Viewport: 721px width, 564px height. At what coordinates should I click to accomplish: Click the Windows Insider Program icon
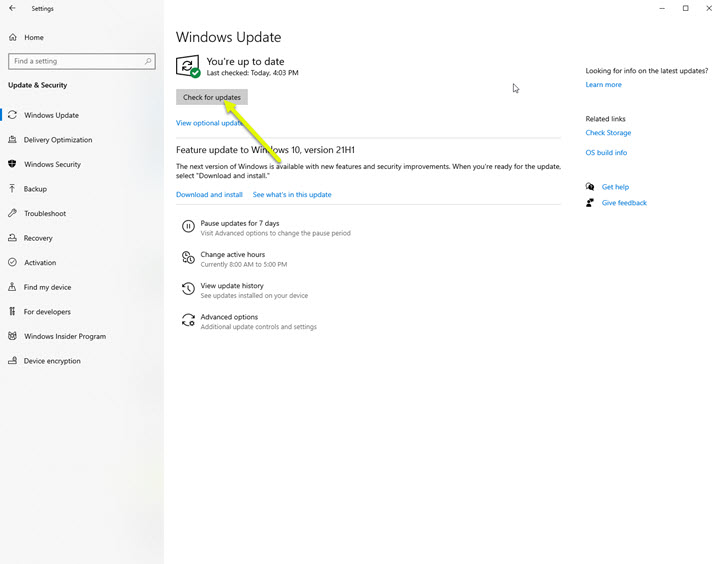pos(12,336)
